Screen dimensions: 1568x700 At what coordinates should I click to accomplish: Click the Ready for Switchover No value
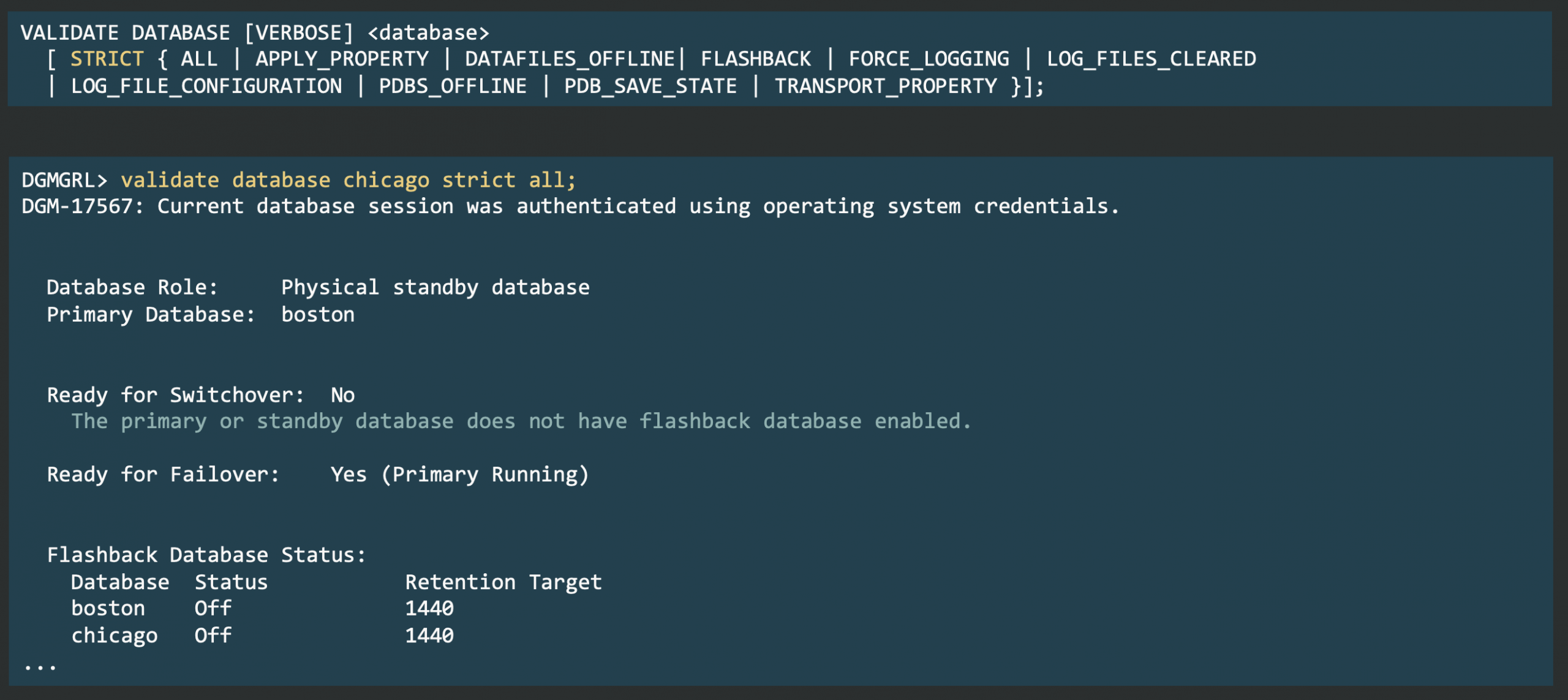[x=342, y=395]
